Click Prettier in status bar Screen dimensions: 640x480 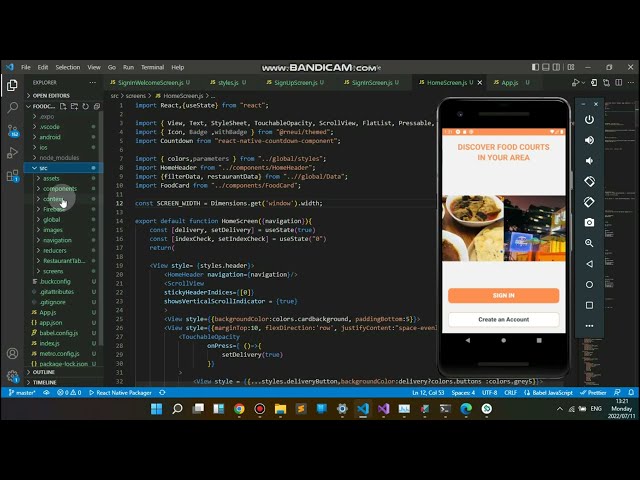(593, 393)
